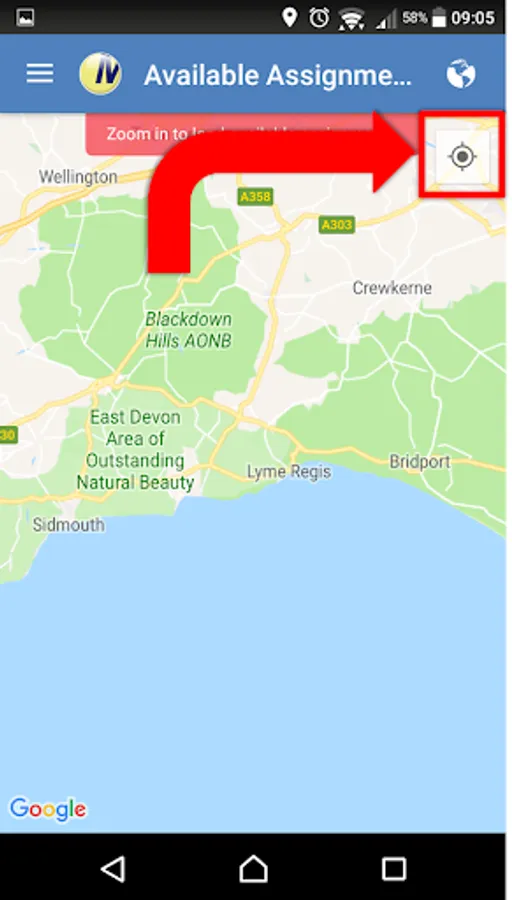Tap the Android back navigation button

point(113,869)
